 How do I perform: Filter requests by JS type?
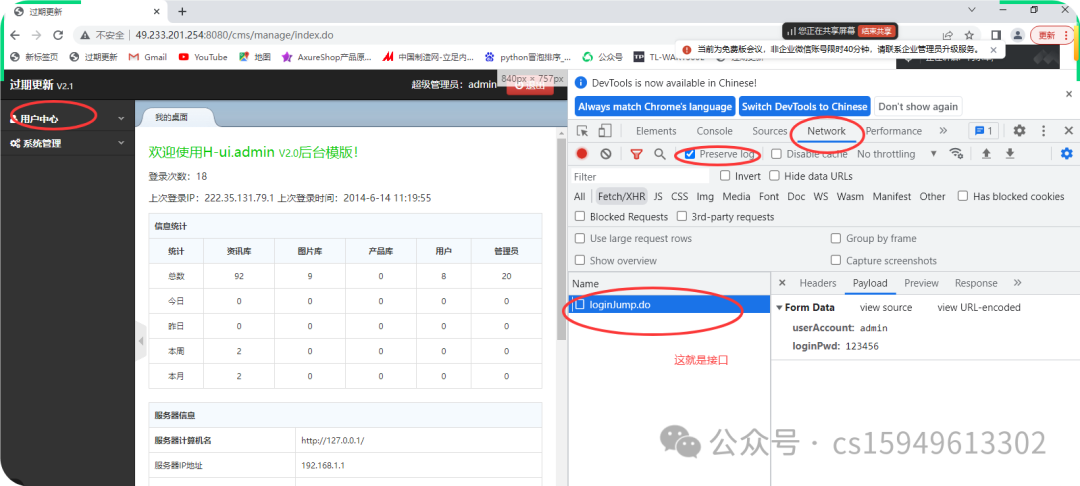click(658, 196)
